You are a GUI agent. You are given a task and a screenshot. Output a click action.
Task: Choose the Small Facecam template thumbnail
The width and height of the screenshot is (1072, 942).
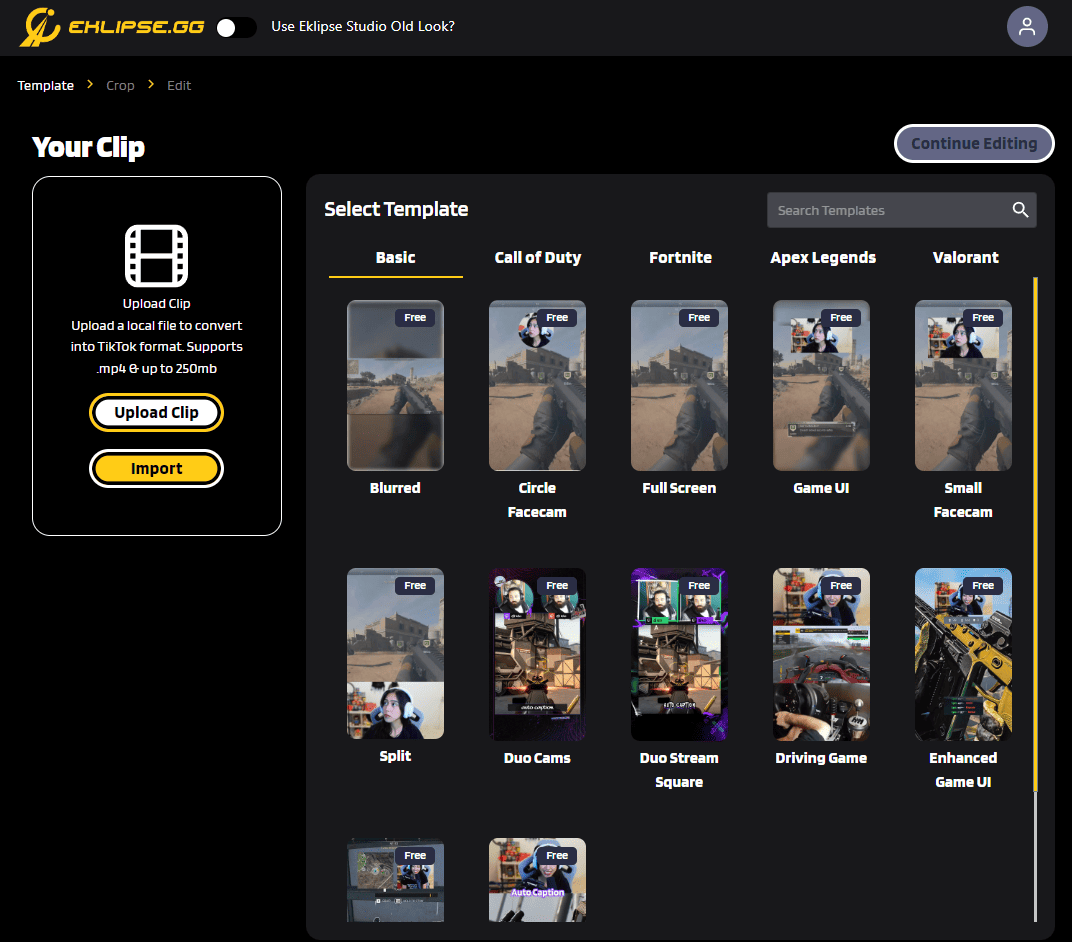[963, 386]
